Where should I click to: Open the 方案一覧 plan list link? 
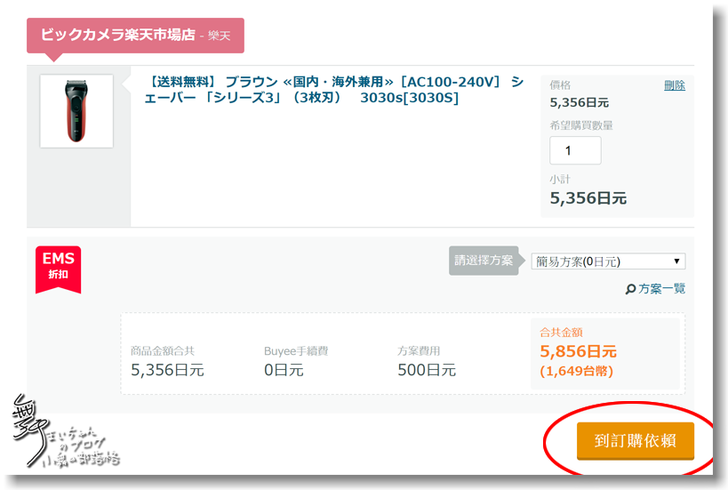pyautogui.click(x=662, y=289)
